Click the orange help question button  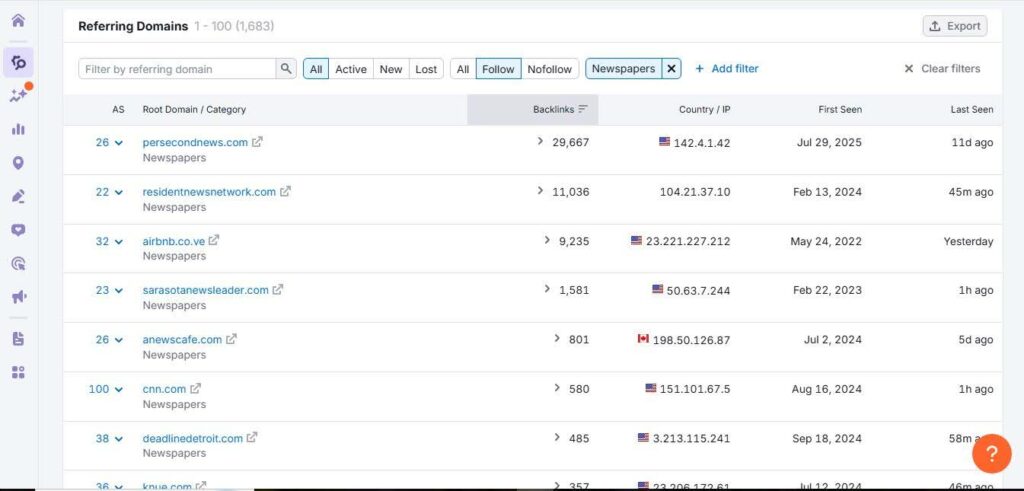click(991, 454)
